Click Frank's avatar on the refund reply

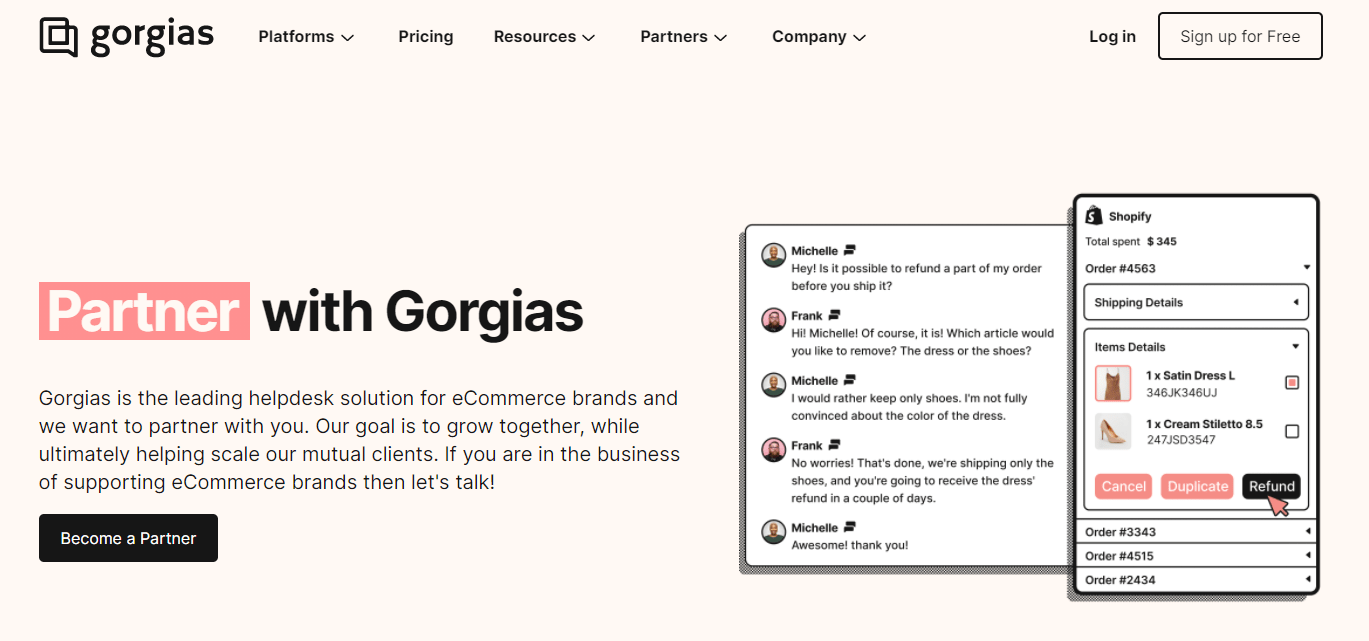[773, 450]
